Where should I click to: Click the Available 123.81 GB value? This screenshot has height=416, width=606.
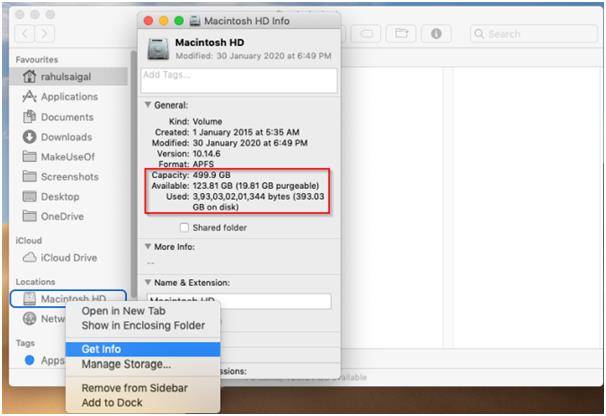pyautogui.click(x=255, y=186)
